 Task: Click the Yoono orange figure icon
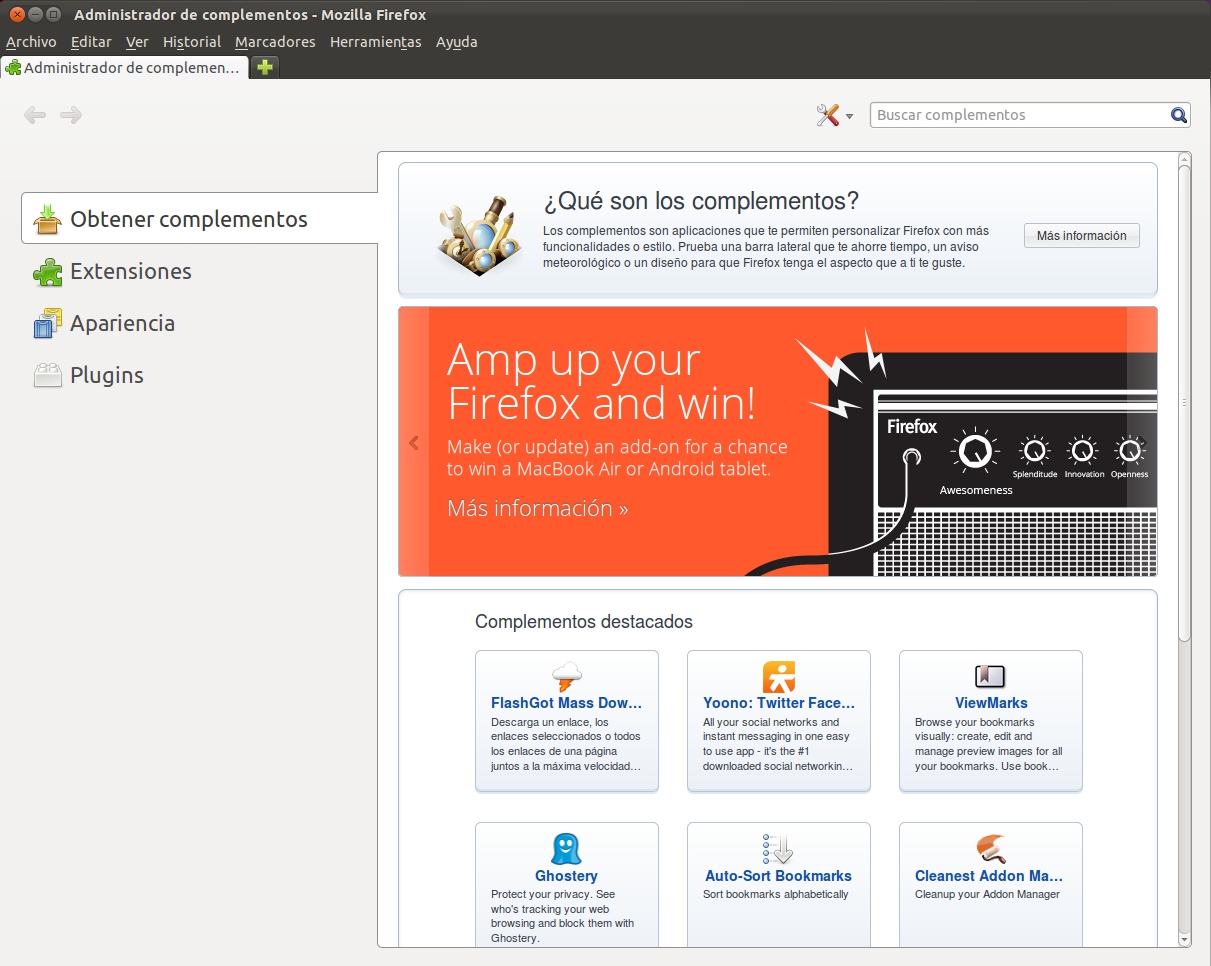pos(778,677)
